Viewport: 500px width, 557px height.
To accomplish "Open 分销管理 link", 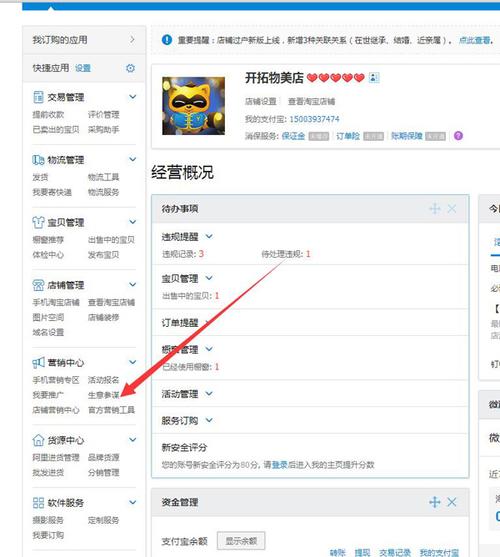I will pos(103,472).
